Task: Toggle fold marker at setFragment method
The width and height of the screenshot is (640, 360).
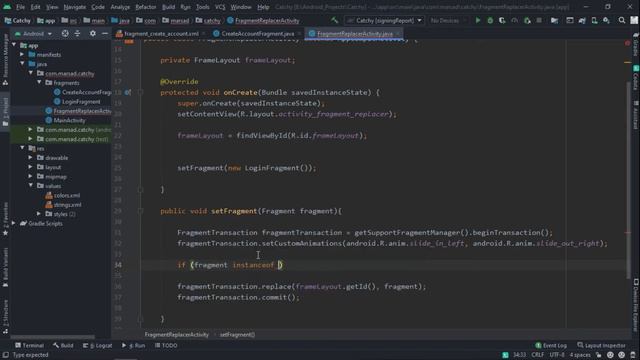Action: (x=140, y=211)
